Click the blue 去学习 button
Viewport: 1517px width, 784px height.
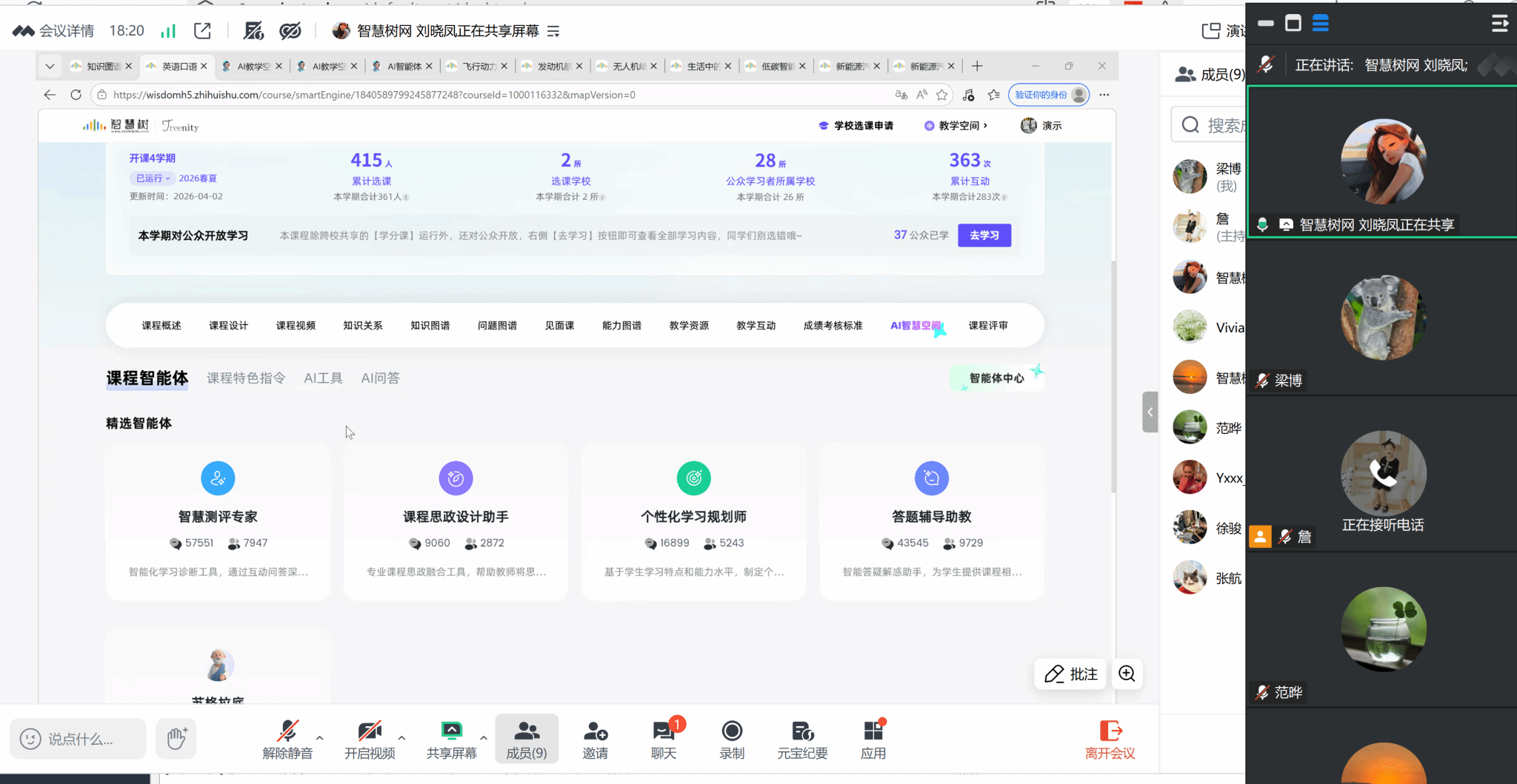(x=984, y=235)
